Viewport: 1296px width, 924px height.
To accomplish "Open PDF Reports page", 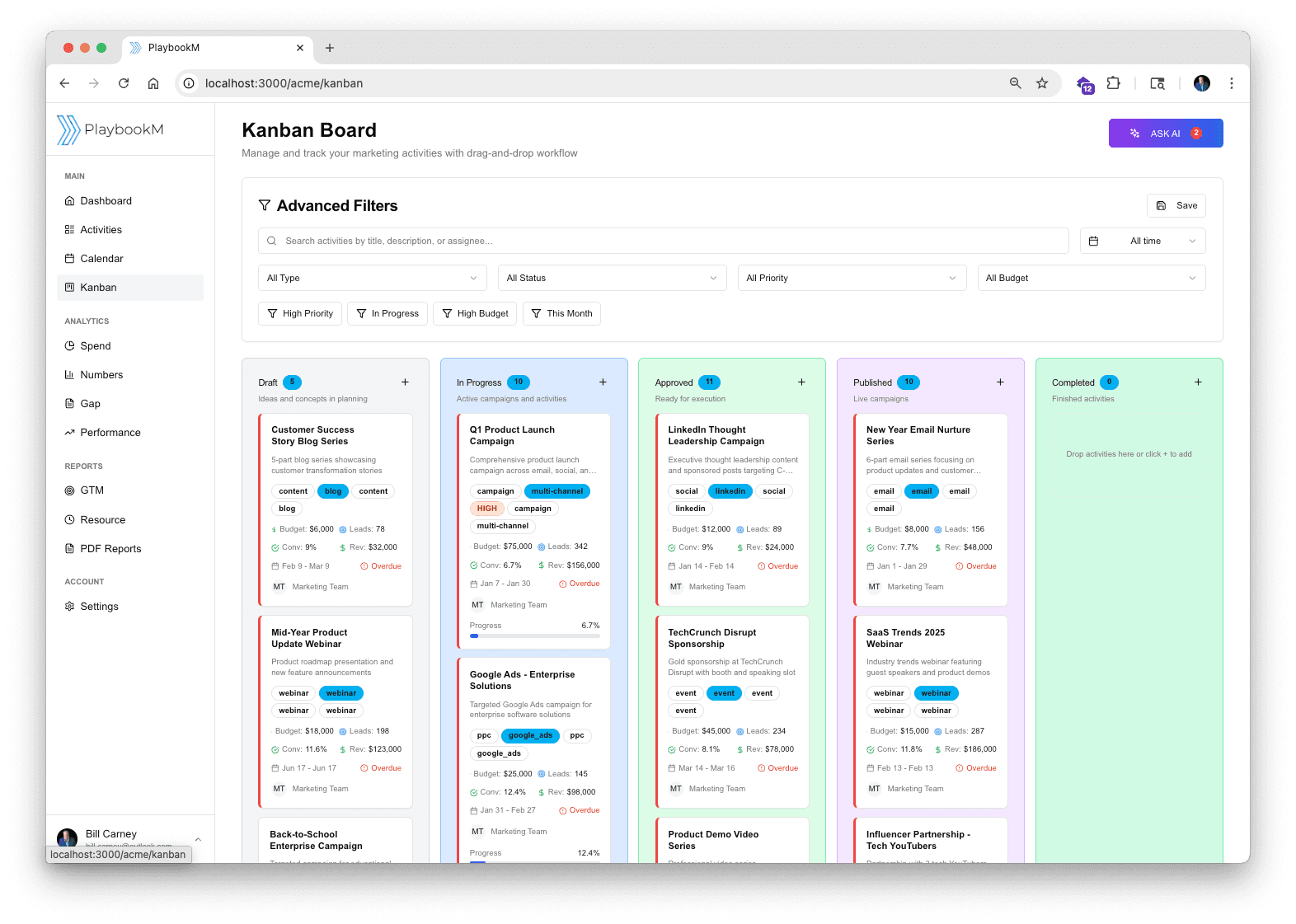I will click(130, 549).
